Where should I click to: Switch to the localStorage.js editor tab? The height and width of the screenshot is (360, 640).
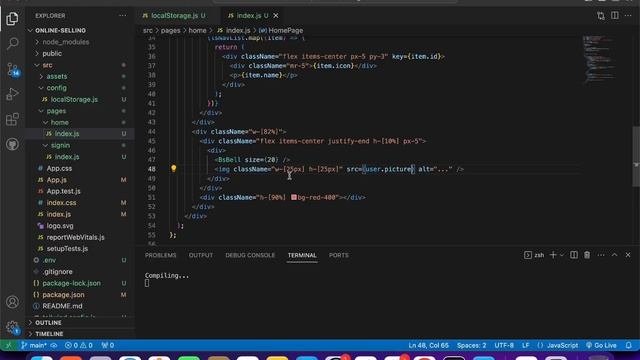point(174,16)
